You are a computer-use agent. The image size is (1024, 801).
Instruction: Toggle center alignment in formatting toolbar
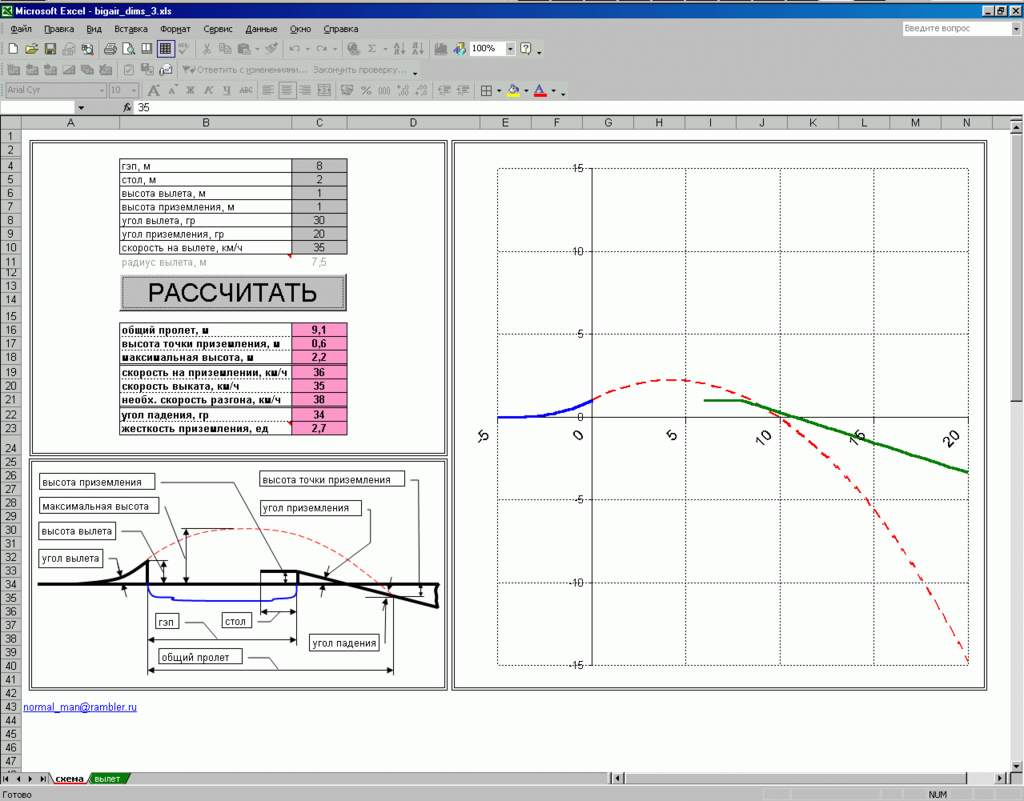pos(286,90)
